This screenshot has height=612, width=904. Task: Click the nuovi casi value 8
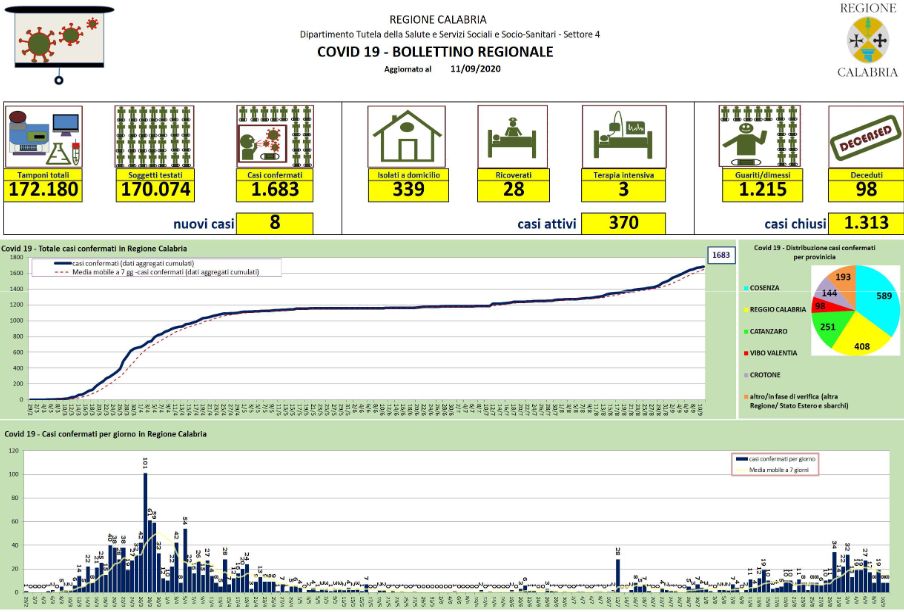[x=275, y=223]
